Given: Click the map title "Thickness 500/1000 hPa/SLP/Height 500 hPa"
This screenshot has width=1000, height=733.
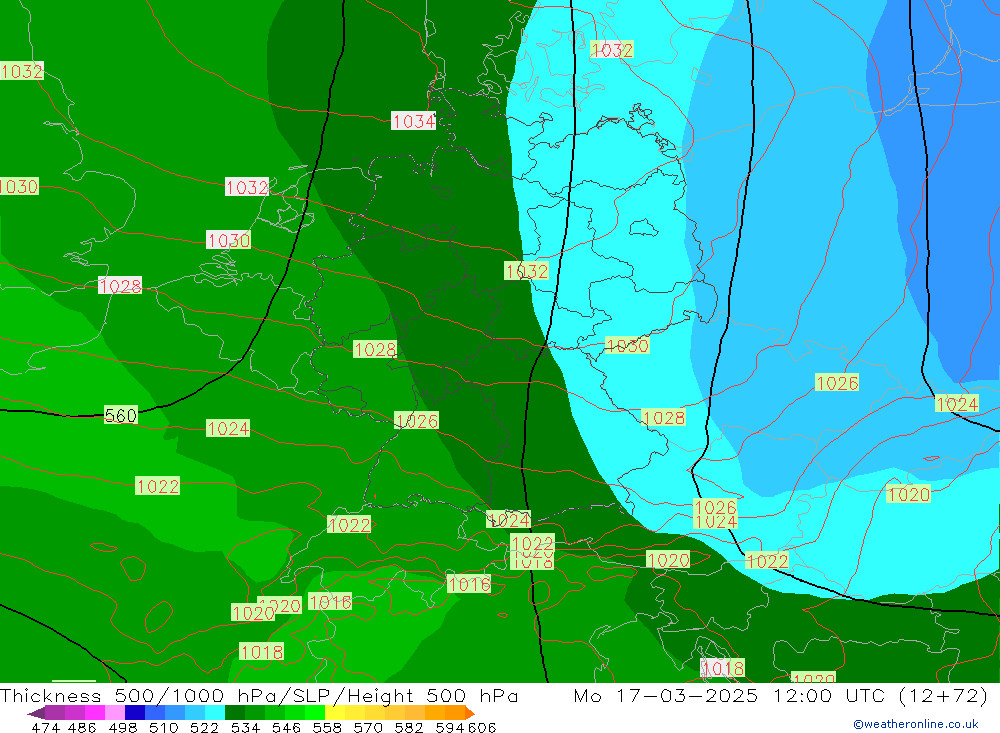Looking at the screenshot, I should pyautogui.click(x=259, y=695).
